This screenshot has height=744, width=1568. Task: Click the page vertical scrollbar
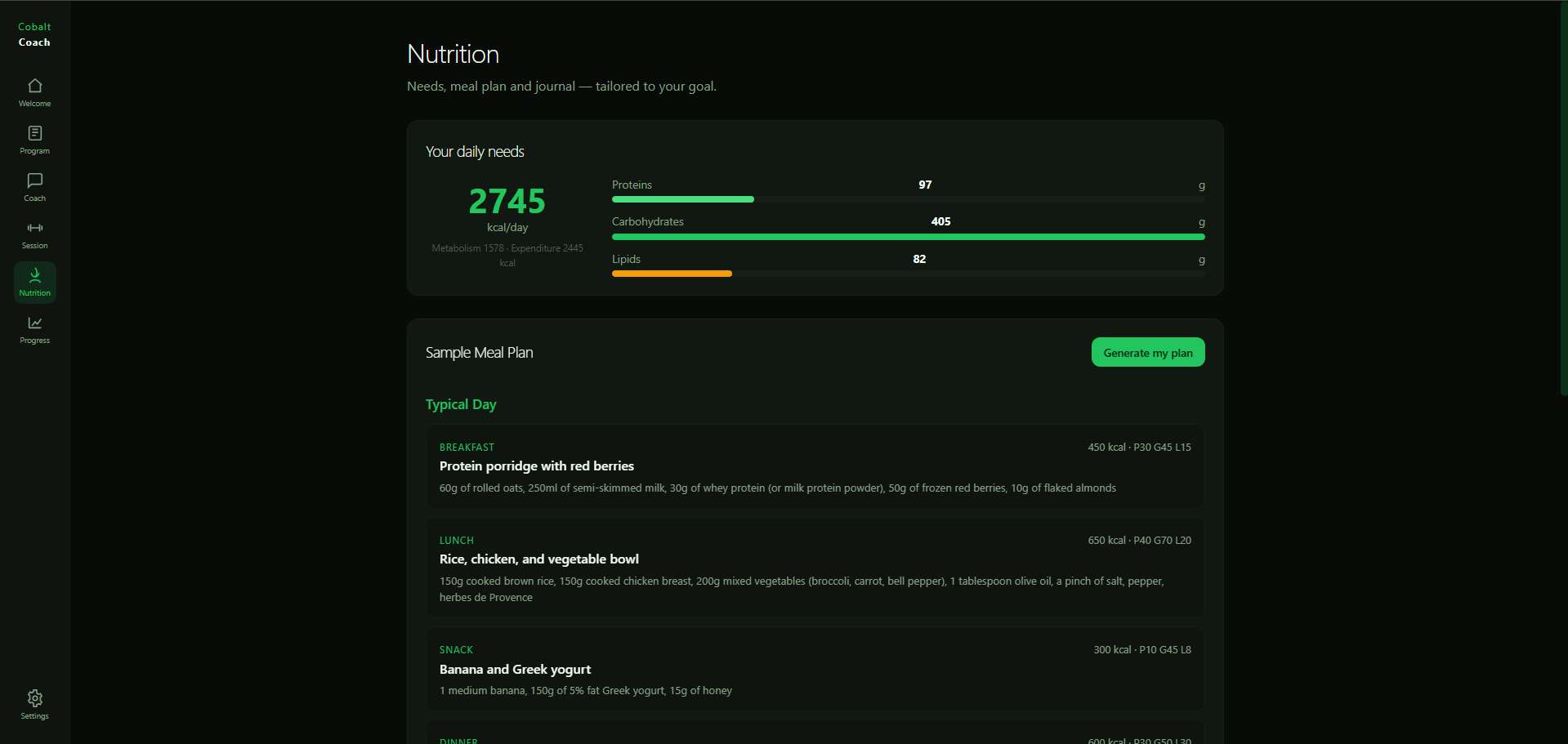(1563, 198)
